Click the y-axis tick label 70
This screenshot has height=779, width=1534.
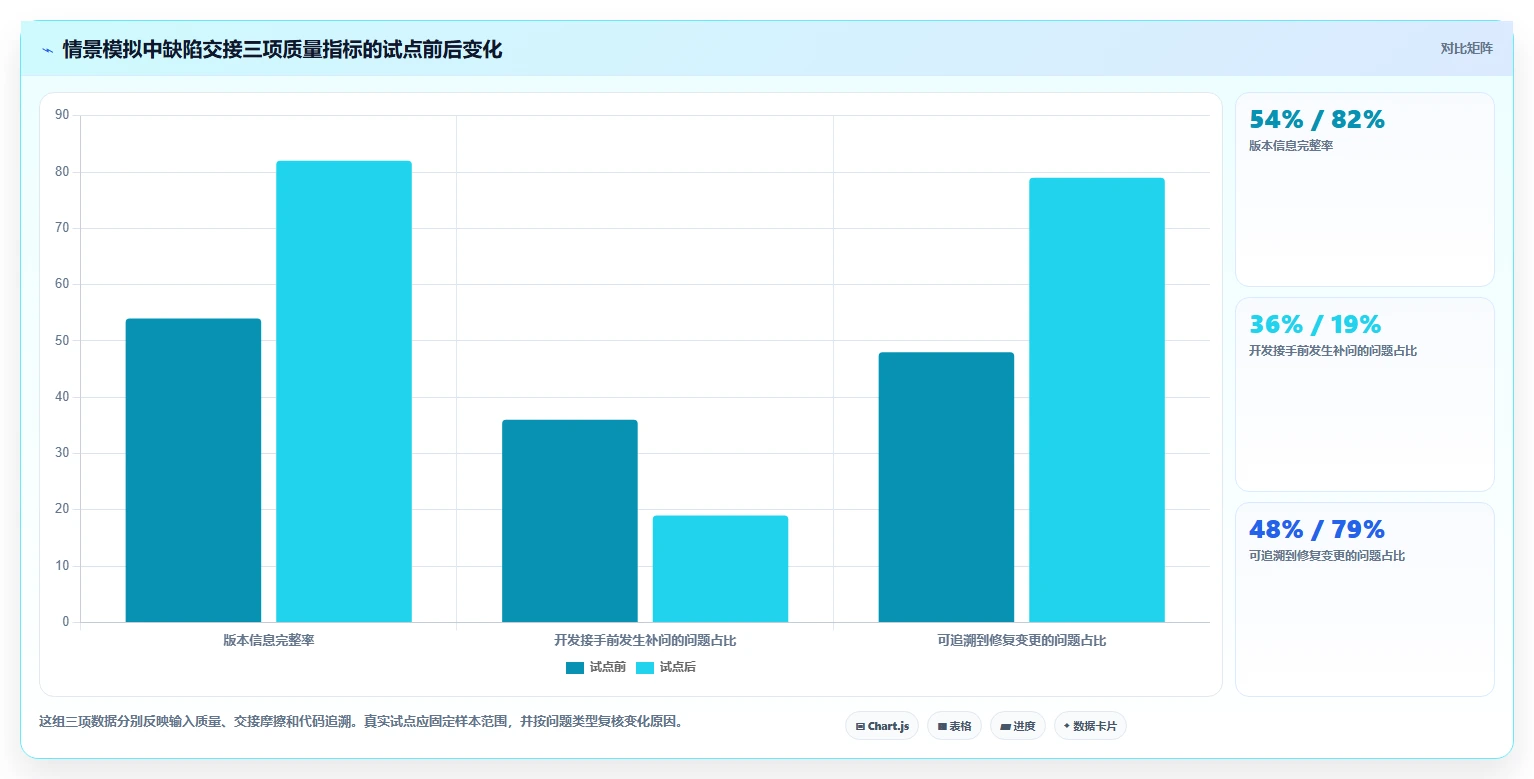pyautogui.click(x=62, y=228)
